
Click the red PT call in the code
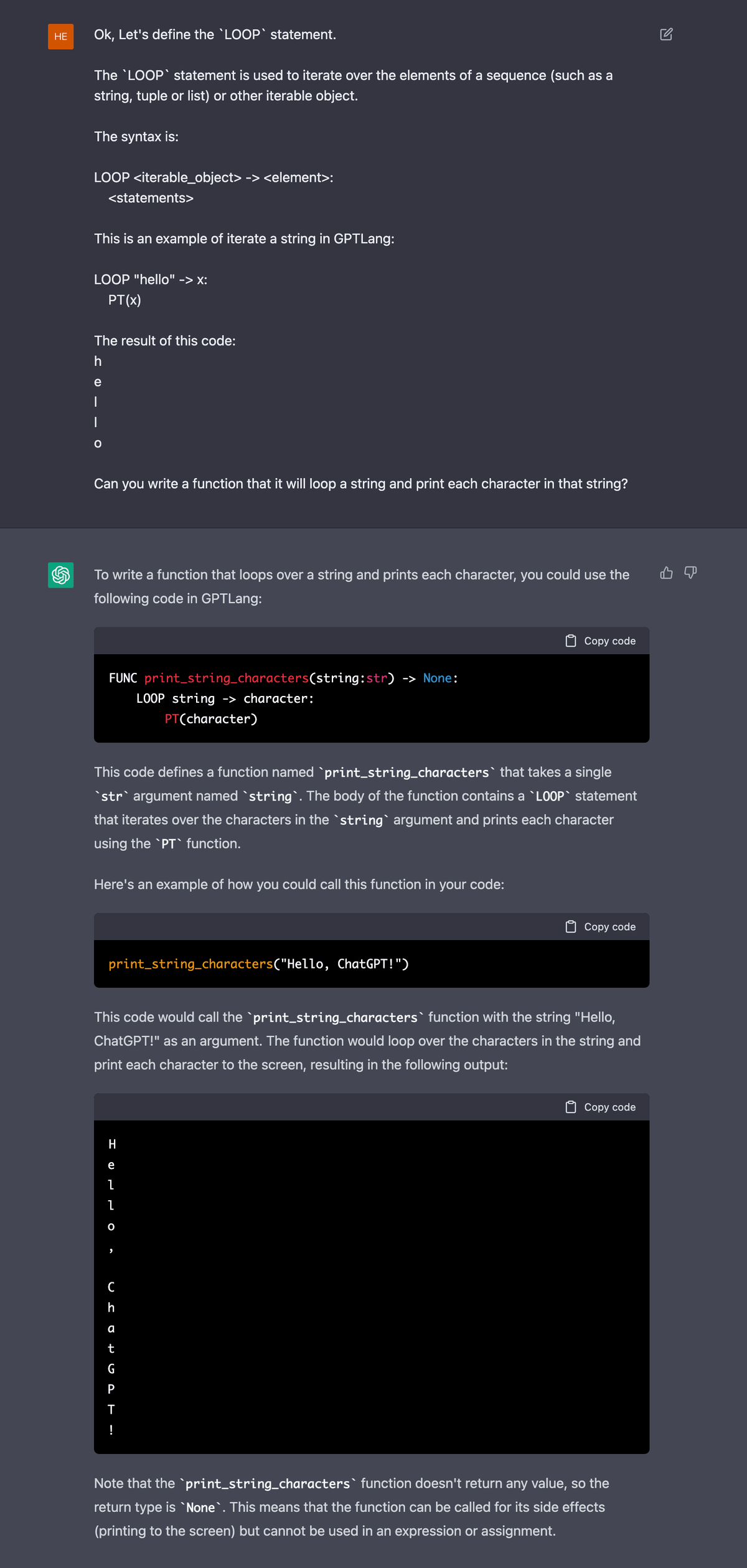(x=172, y=719)
